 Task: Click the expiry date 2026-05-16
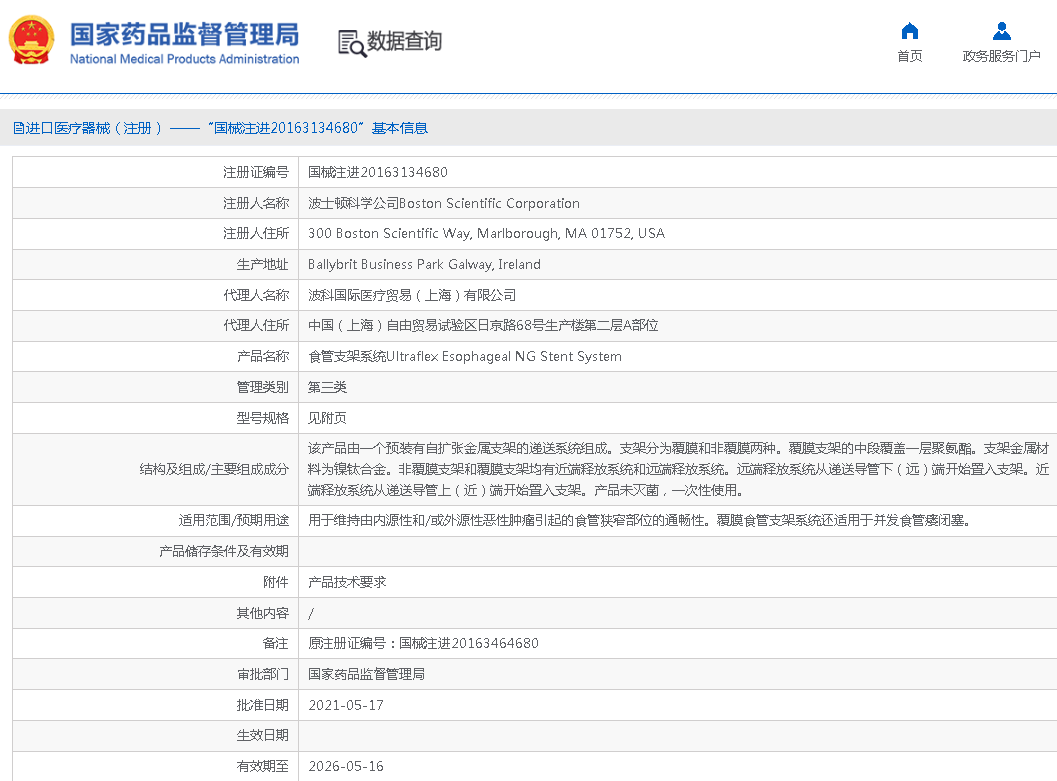click(x=345, y=766)
